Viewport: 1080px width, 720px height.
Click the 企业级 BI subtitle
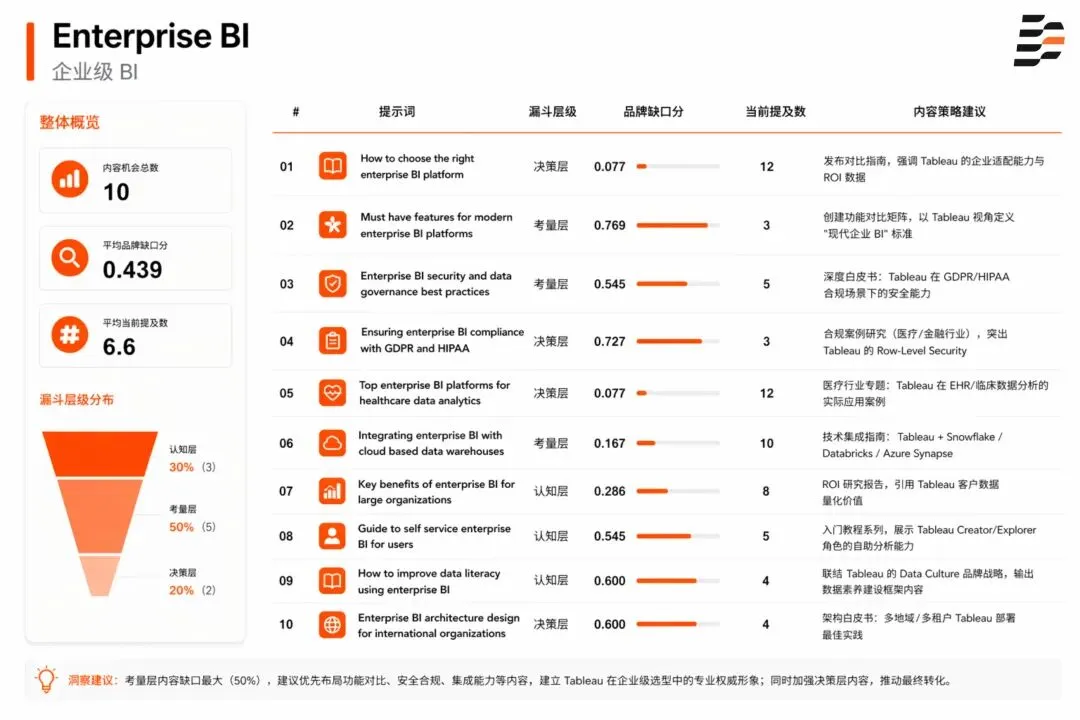95,72
